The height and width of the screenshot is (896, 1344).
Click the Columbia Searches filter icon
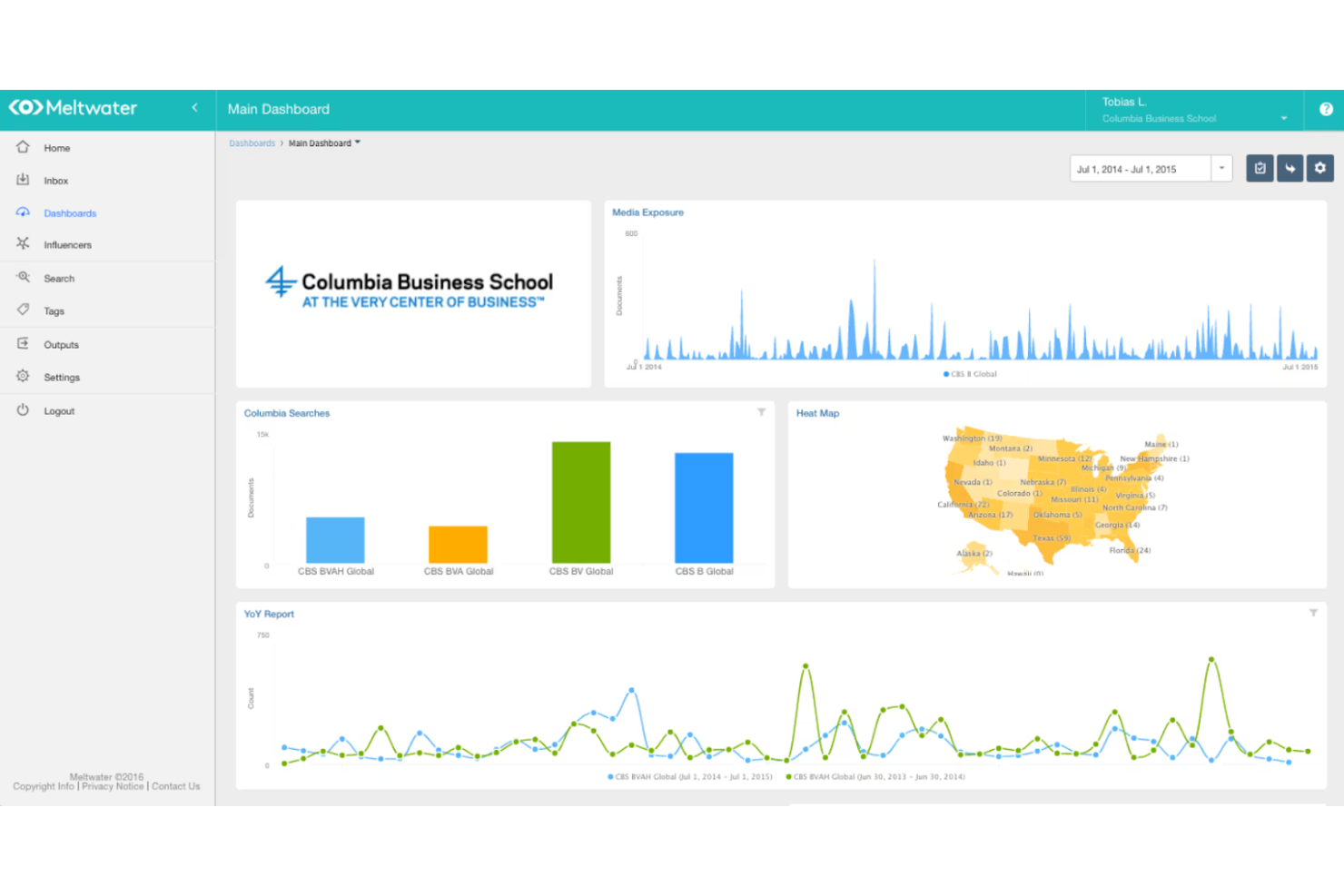click(761, 412)
